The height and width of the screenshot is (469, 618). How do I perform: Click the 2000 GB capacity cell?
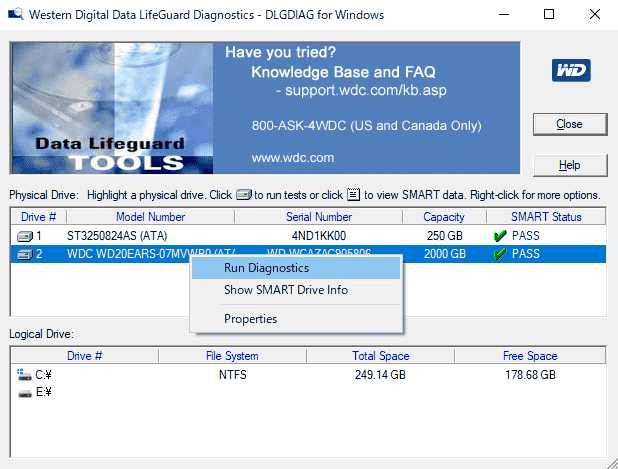[445, 254]
